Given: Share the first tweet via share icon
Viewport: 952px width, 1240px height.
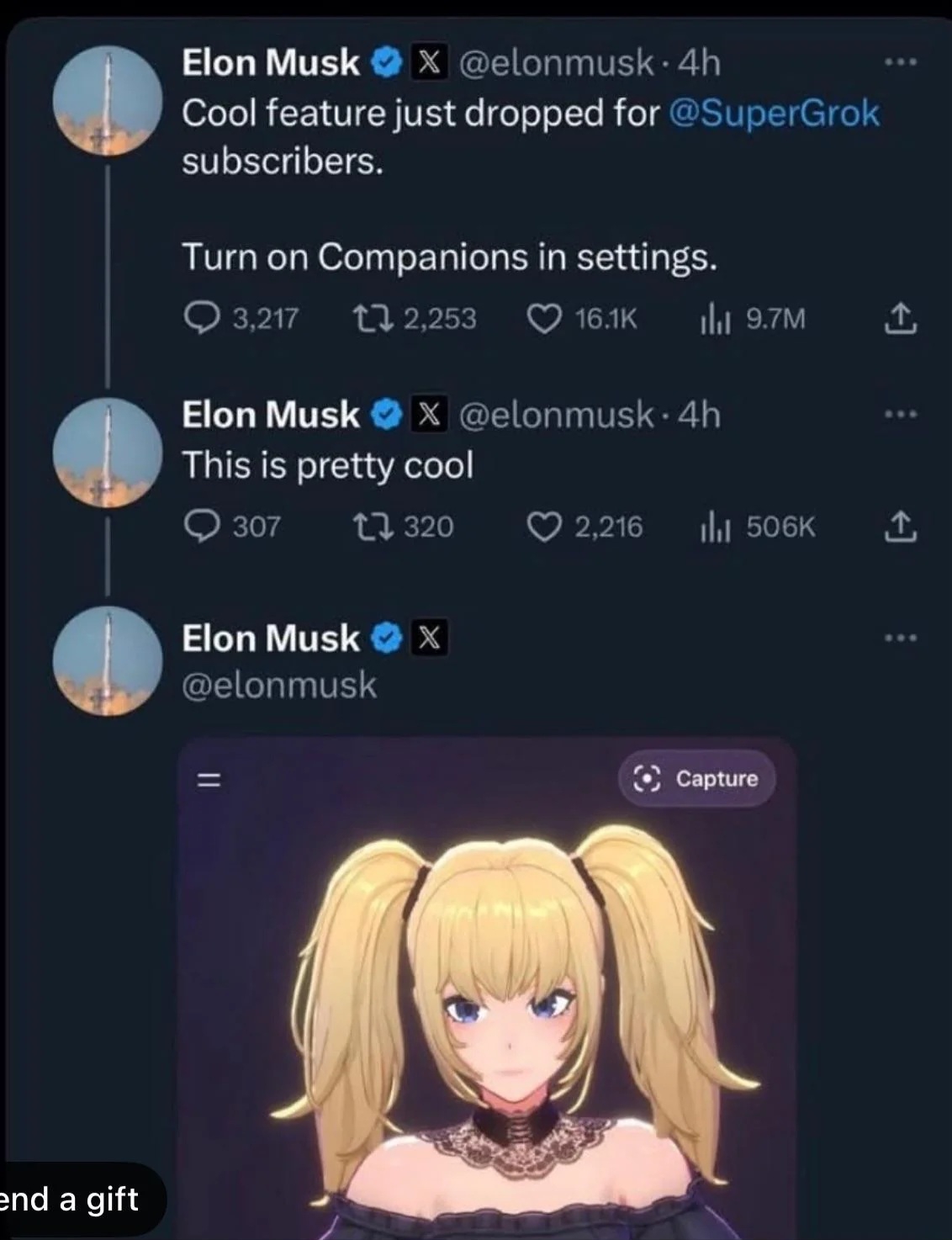Looking at the screenshot, I should tap(899, 318).
